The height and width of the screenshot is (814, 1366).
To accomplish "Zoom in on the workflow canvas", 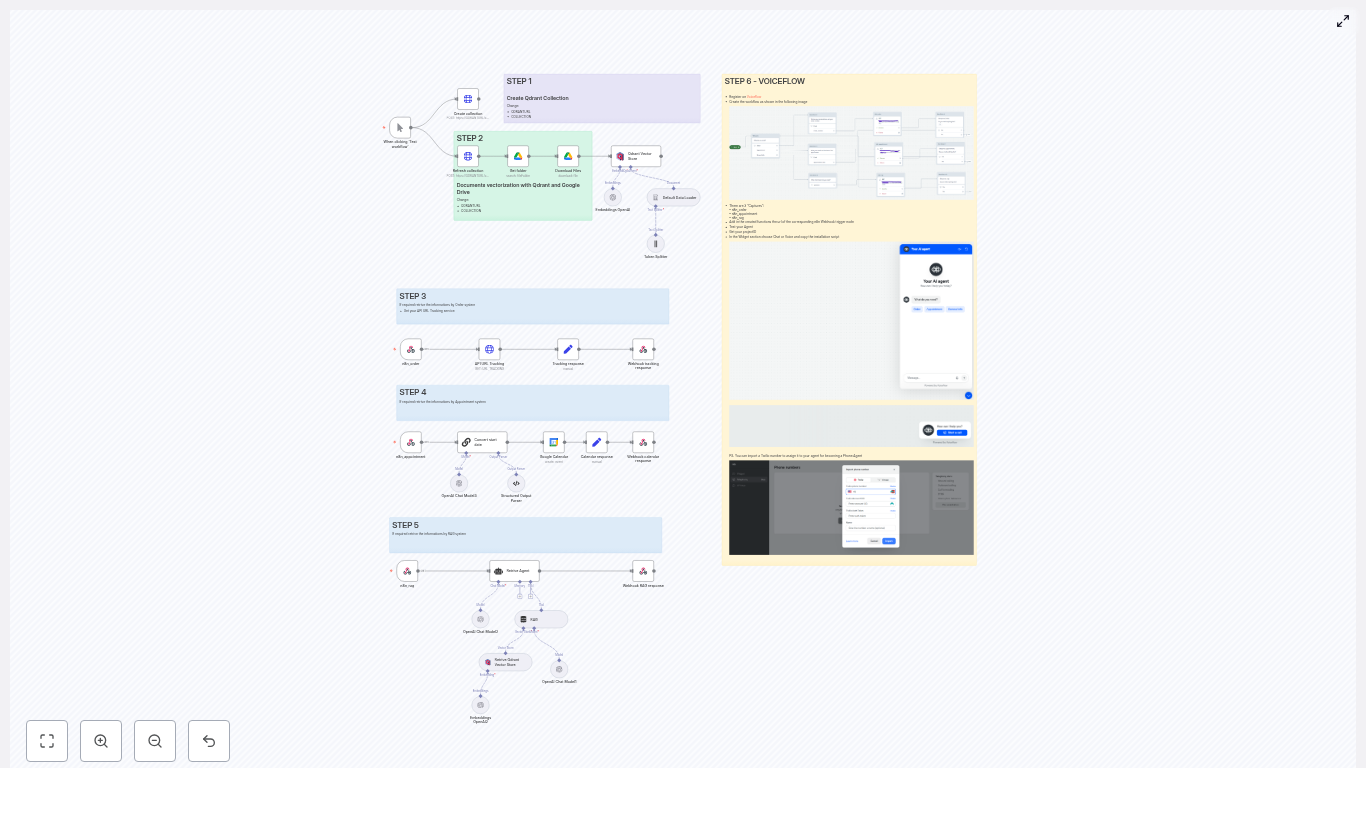I will click(101, 741).
